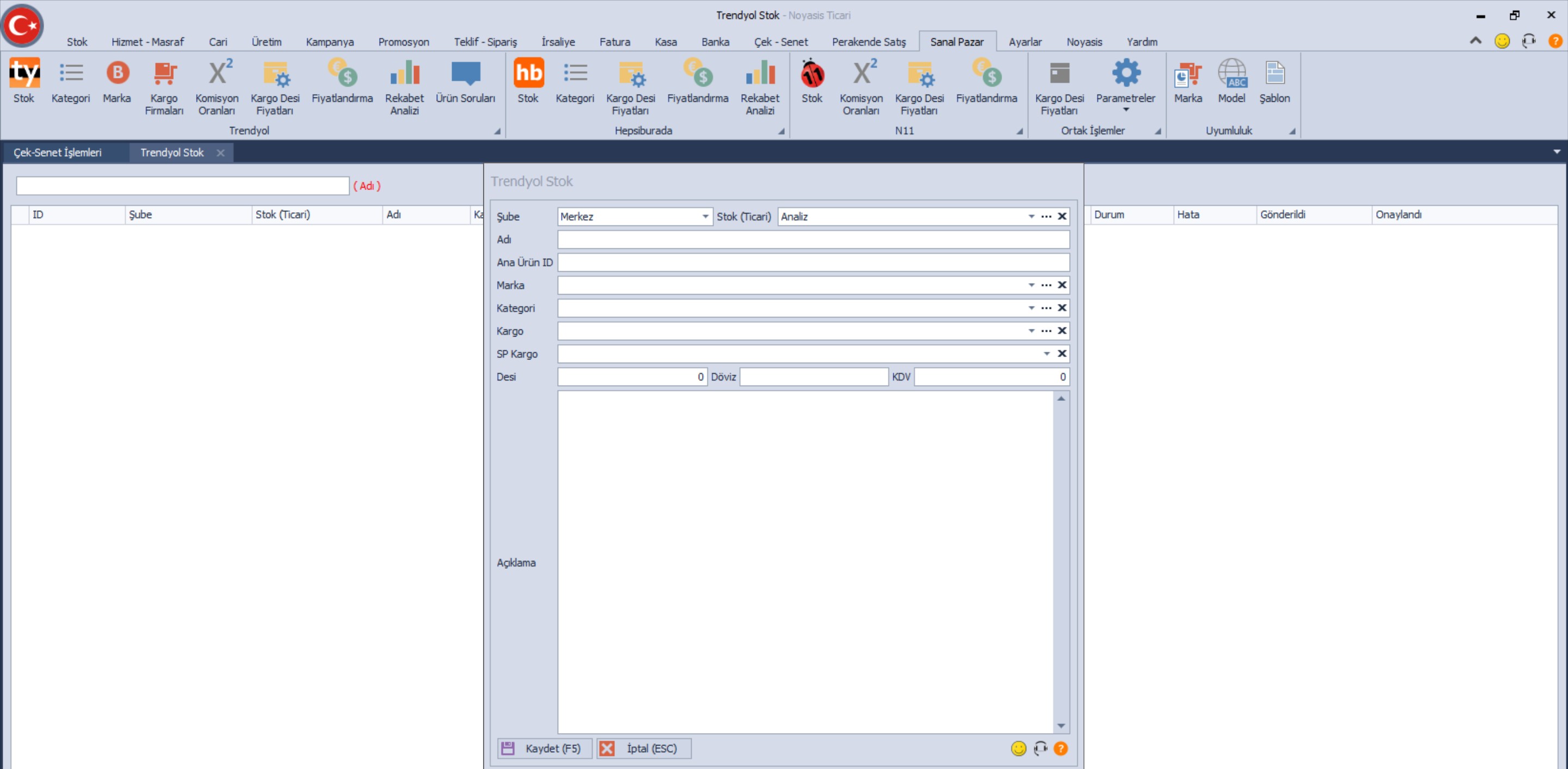1568x769 pixels.
Task: Expand the Hepsiburada ribbon group launcher
Action: [780, 131]
